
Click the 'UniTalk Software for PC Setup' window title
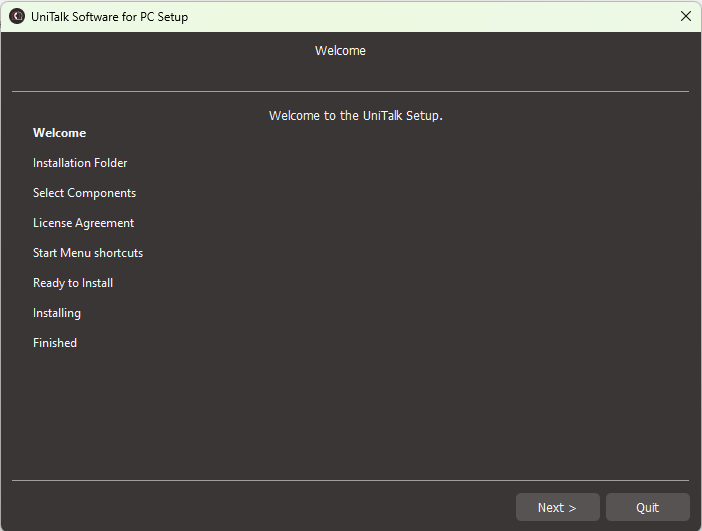pyautogui.click(x=109, y=16)
